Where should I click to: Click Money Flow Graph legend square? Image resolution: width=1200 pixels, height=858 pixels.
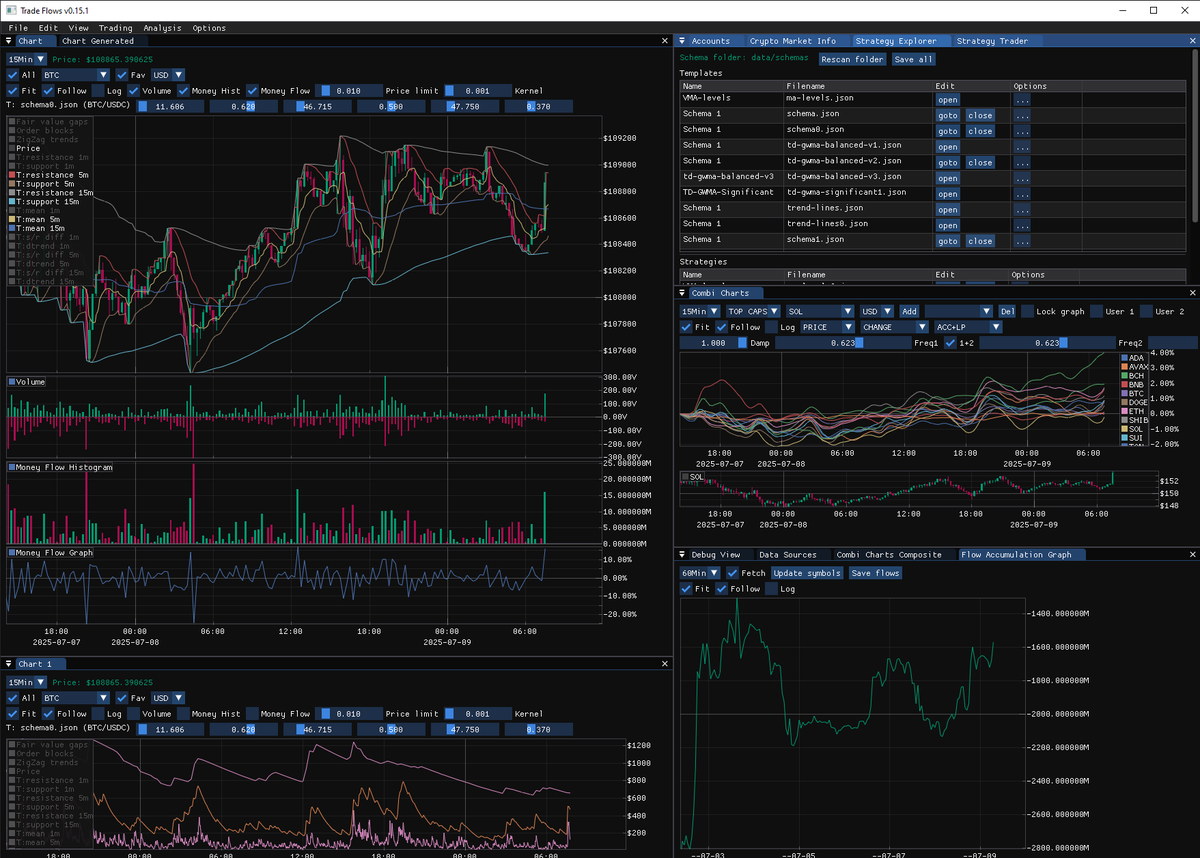(11, 552)
